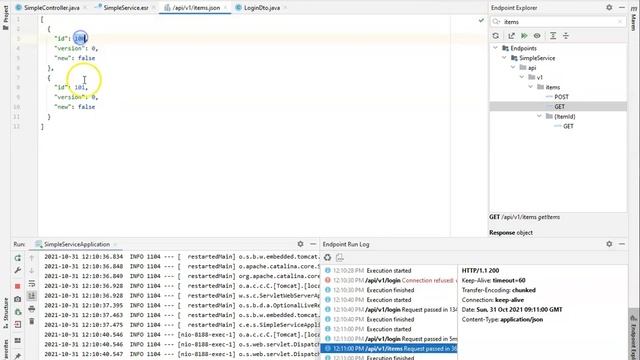Image resolution: width=640 pixels, height=360 pixels.
Task: Open Endpoint Run Log settings gear
Action: click(609, 244)
